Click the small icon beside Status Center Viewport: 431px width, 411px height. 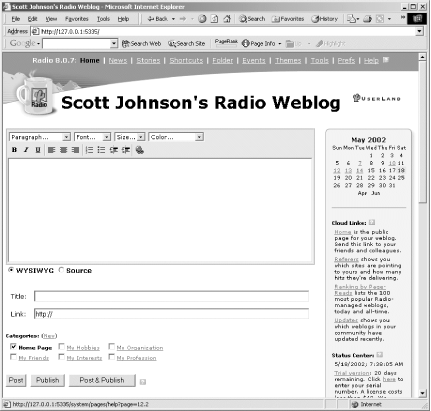point(379,355)
